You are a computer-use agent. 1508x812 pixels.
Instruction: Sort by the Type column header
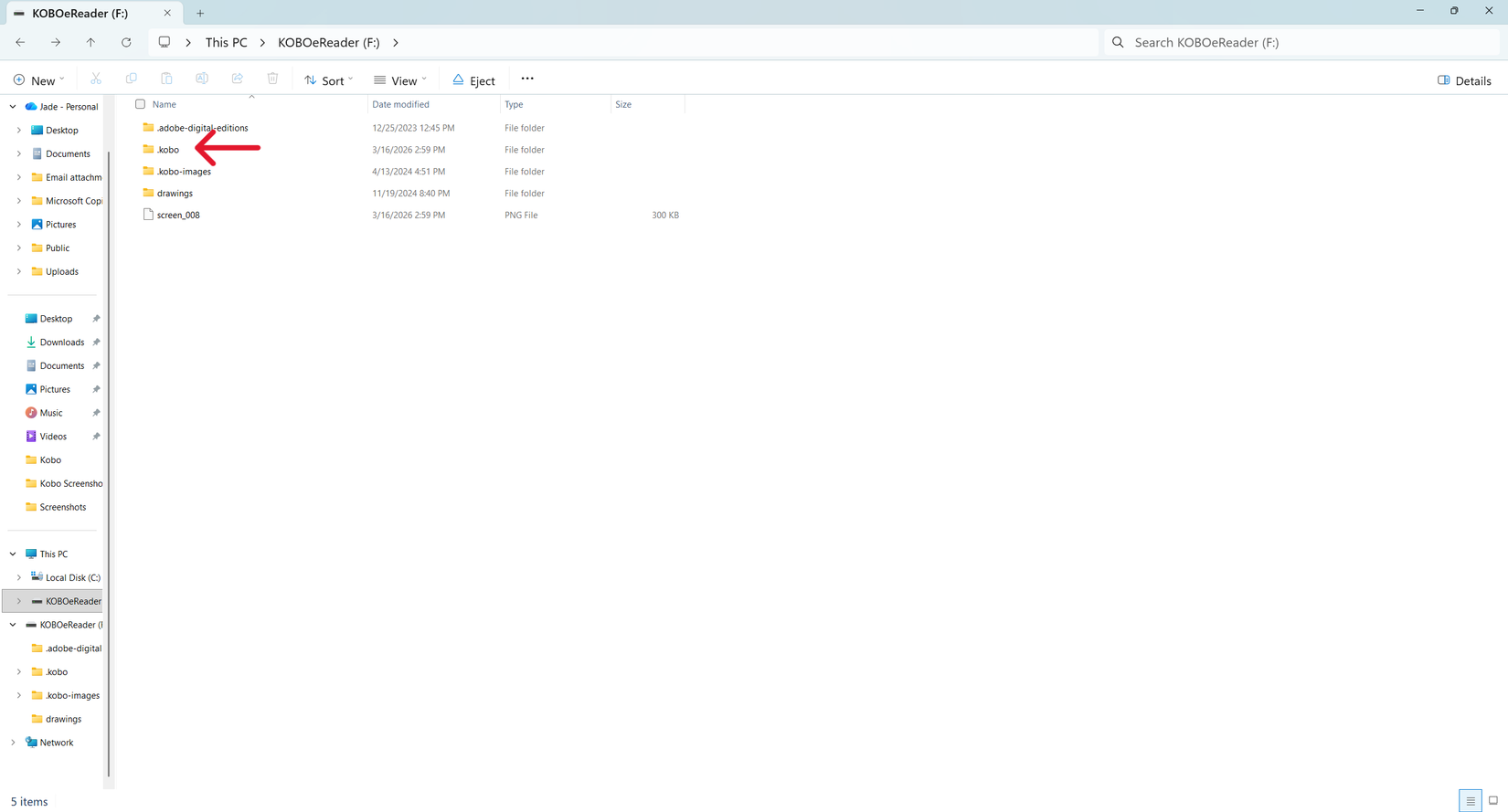point(514,104)
